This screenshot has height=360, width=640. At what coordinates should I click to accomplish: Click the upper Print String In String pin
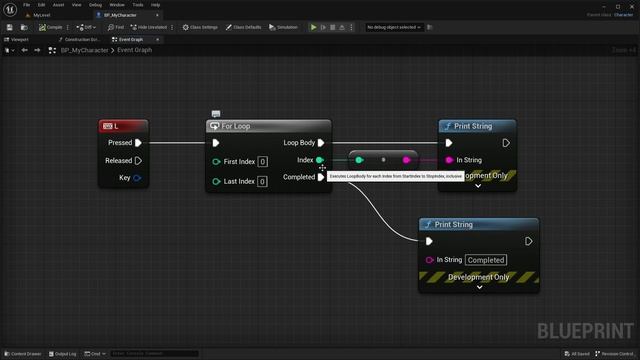[x=449, y=160]
